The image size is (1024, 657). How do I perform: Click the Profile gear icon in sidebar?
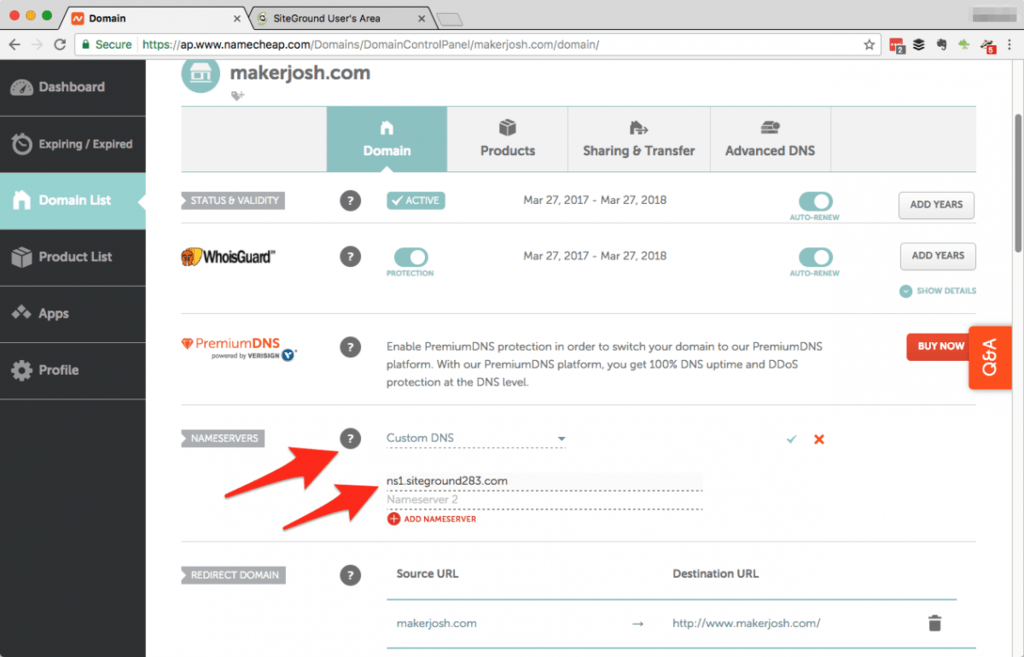pyautogui.click(x=22, y=370)
